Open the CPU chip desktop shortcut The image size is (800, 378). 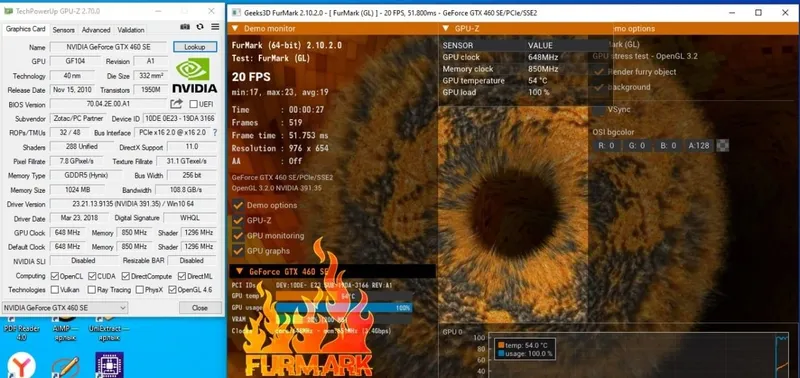(109, 365)
